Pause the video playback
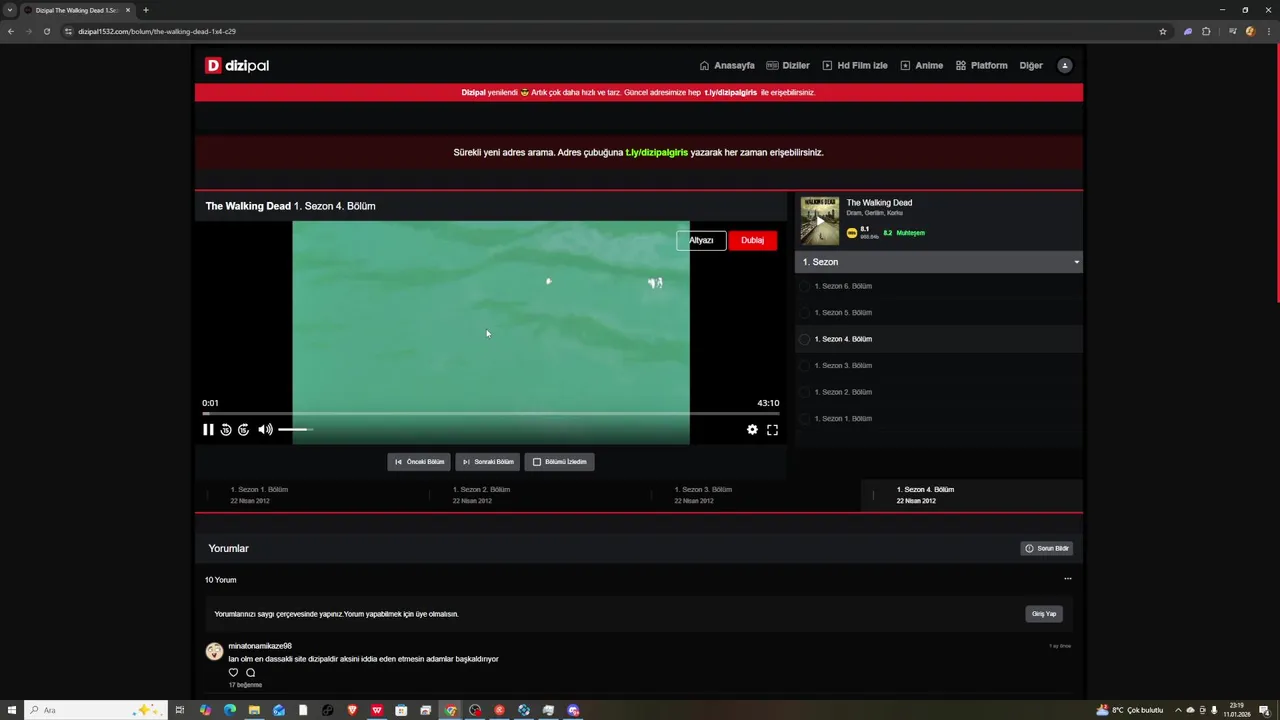1280x720 pixels. (208, 430)
